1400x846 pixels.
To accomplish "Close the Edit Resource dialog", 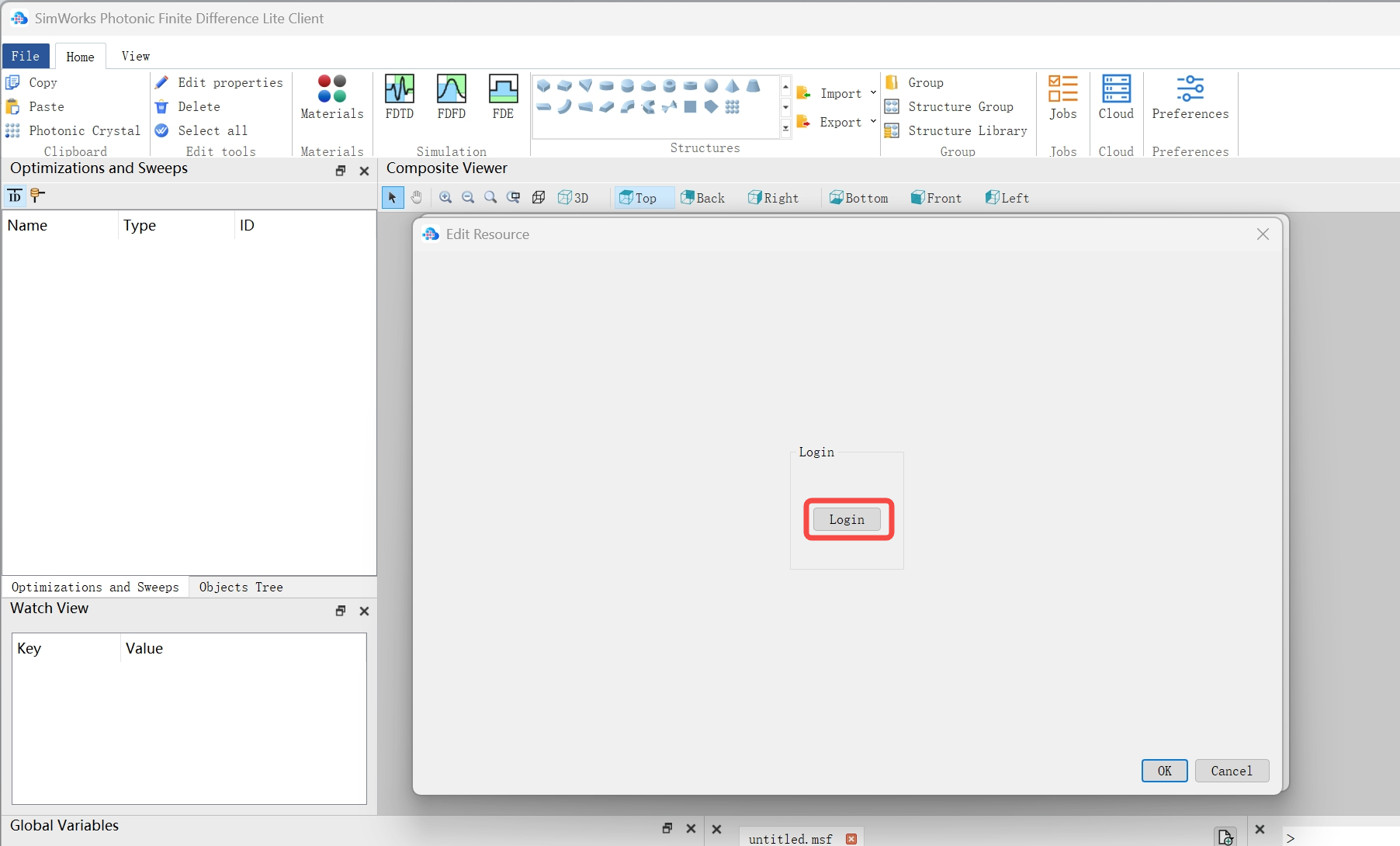I will [x=1263, y=234].
